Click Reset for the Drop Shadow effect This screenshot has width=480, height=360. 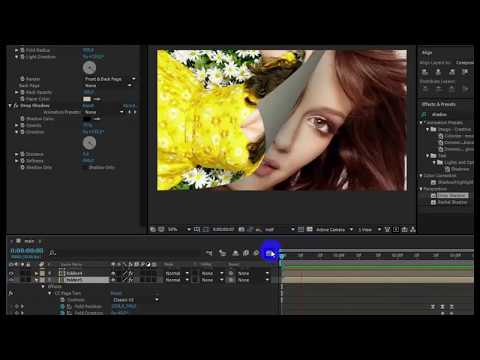[x=88, y=105]
